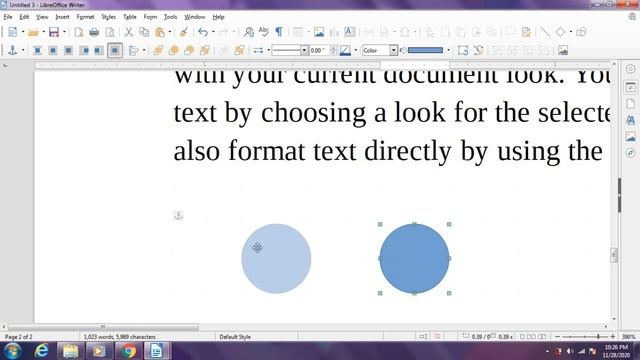Click 'Page 2 of 2' in status bar

(x=18, y=337)
